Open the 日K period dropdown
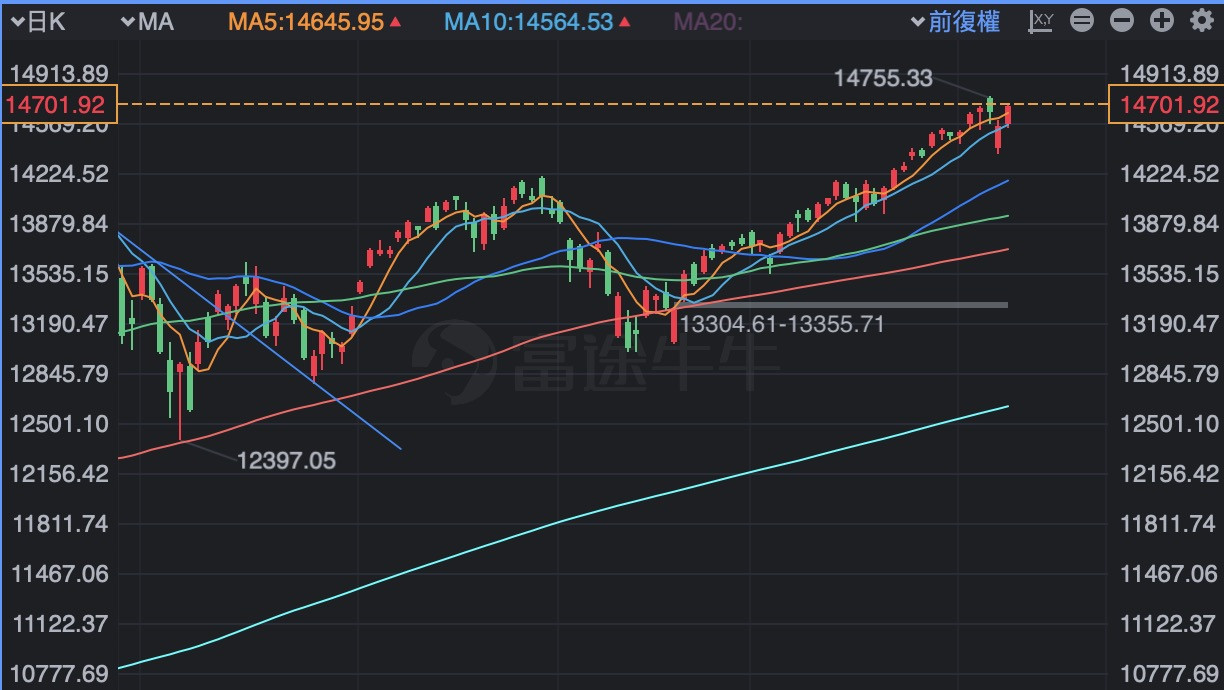The image size is (1224, 690). tap(38, 22)
